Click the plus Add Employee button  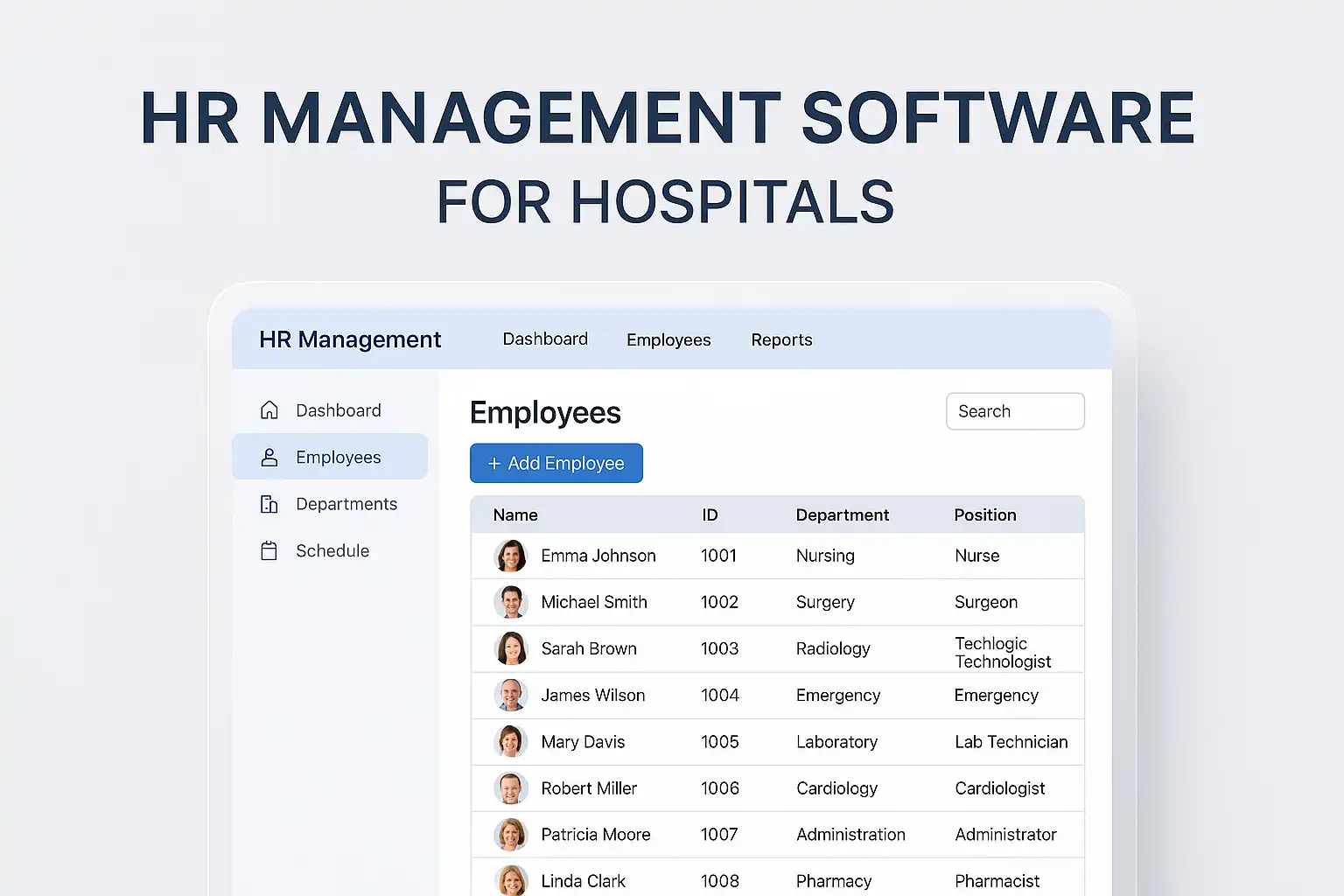coord(556,463)
